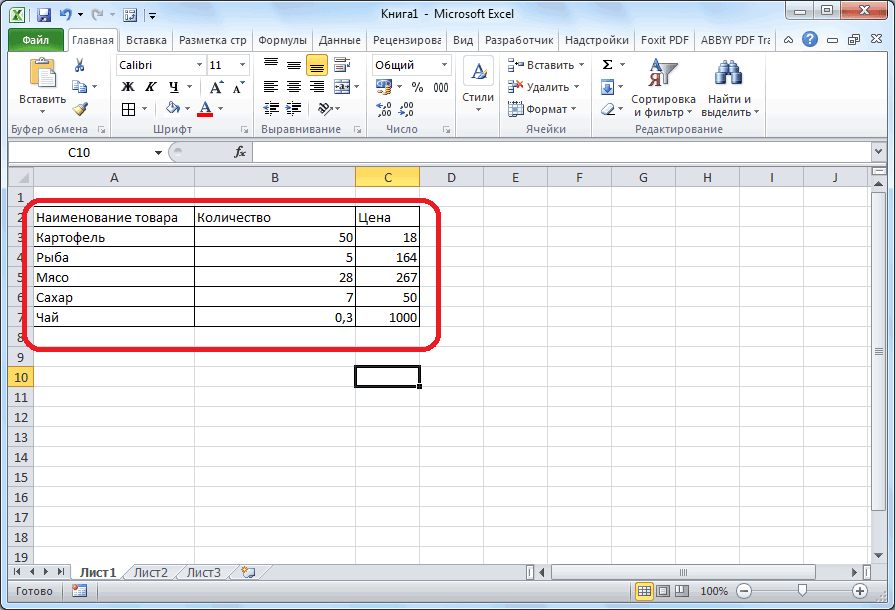Select the Format Painter brush icon
The height and width of the screenshot is (610, 895).
(x=80, y=108)
